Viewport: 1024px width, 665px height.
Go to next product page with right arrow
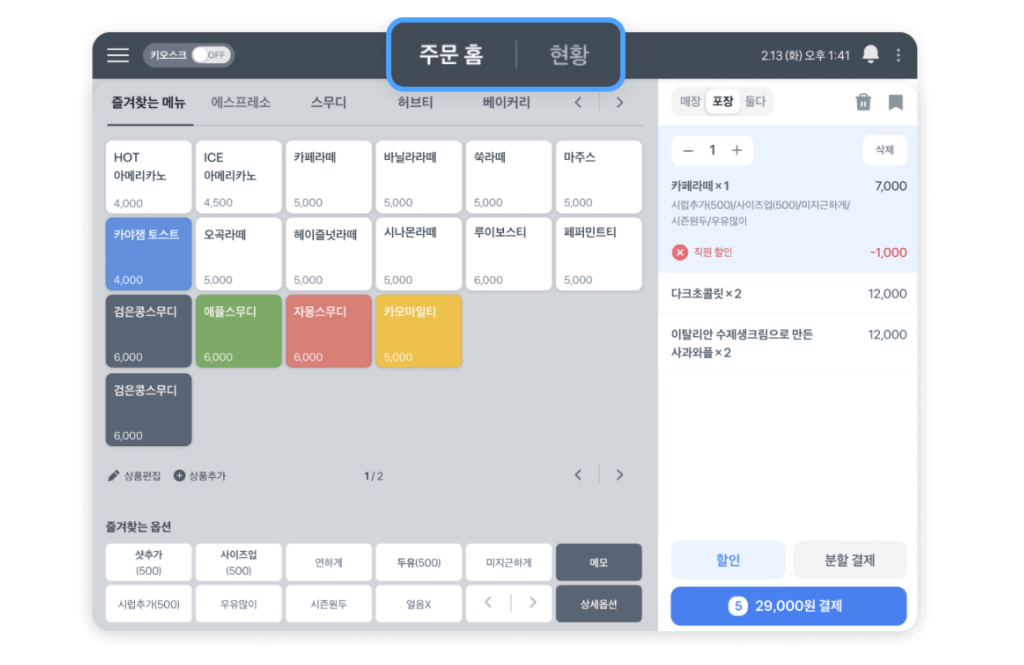point(619,475)
